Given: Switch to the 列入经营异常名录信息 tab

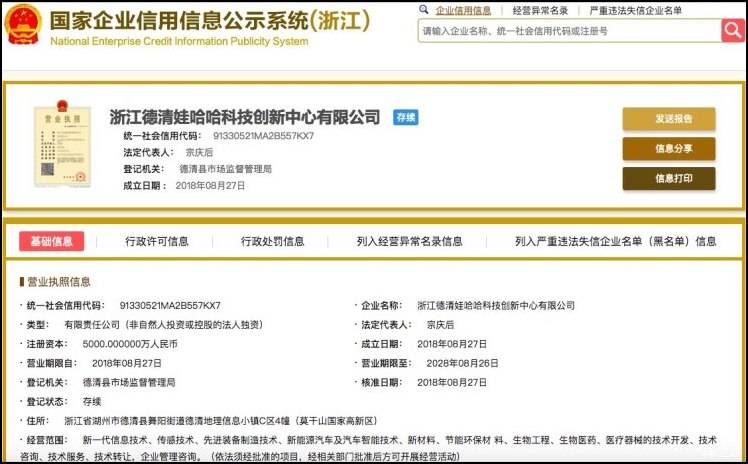Looking at the screenshot, I should [409, 241].
